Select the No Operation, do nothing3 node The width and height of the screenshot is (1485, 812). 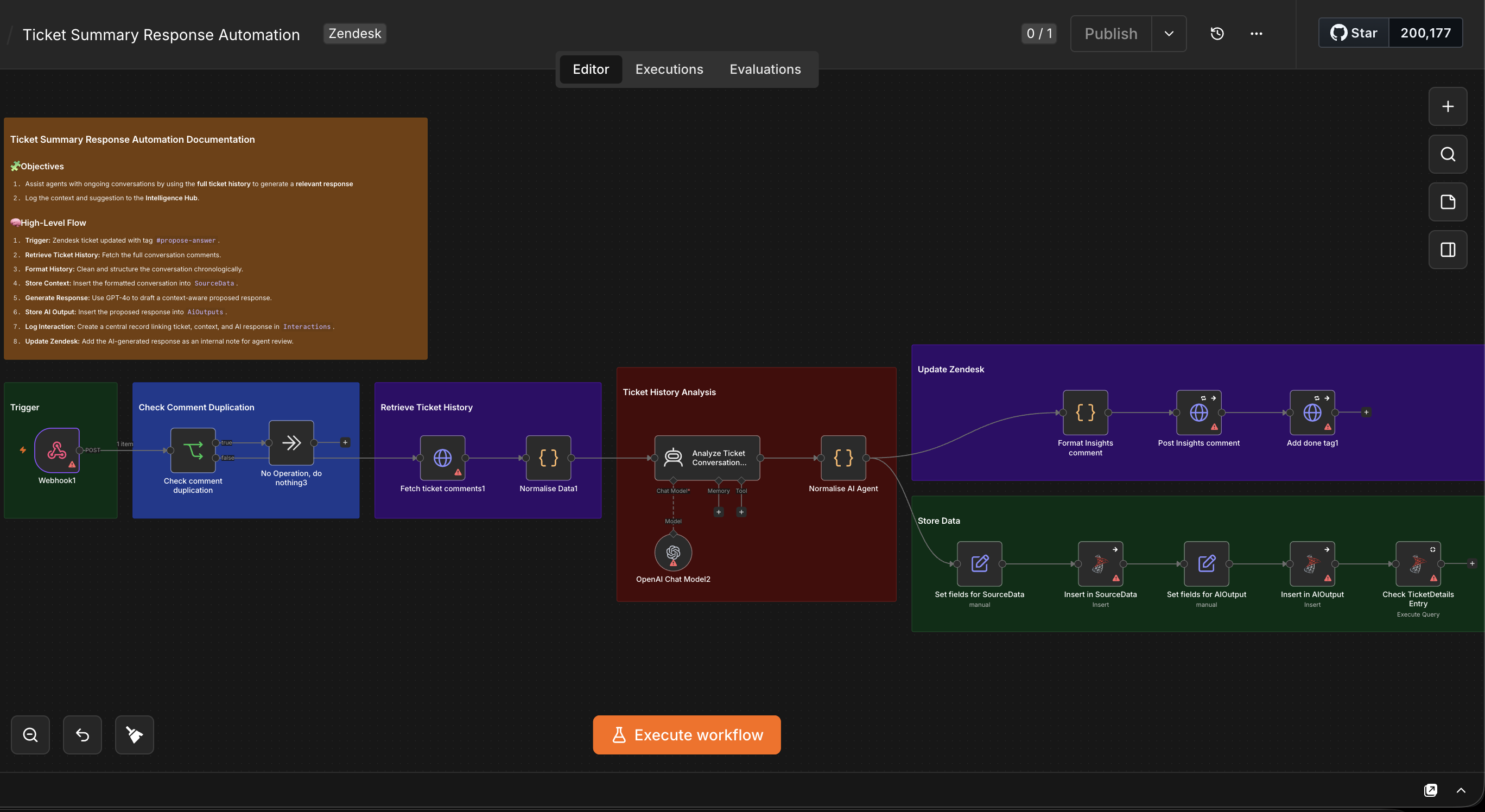(291, 442)
